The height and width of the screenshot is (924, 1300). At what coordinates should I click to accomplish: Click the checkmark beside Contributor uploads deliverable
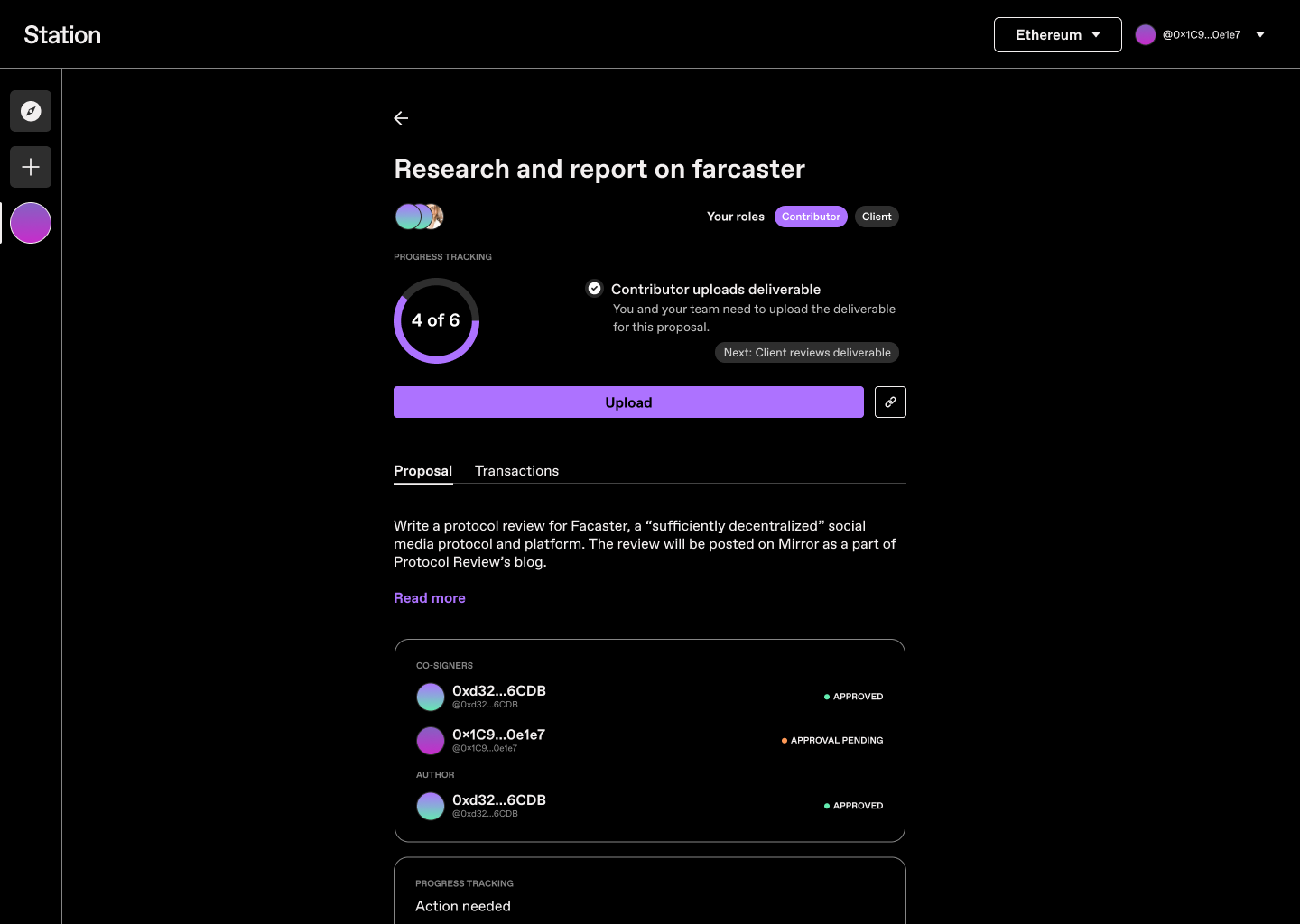[x=594, y=289]
